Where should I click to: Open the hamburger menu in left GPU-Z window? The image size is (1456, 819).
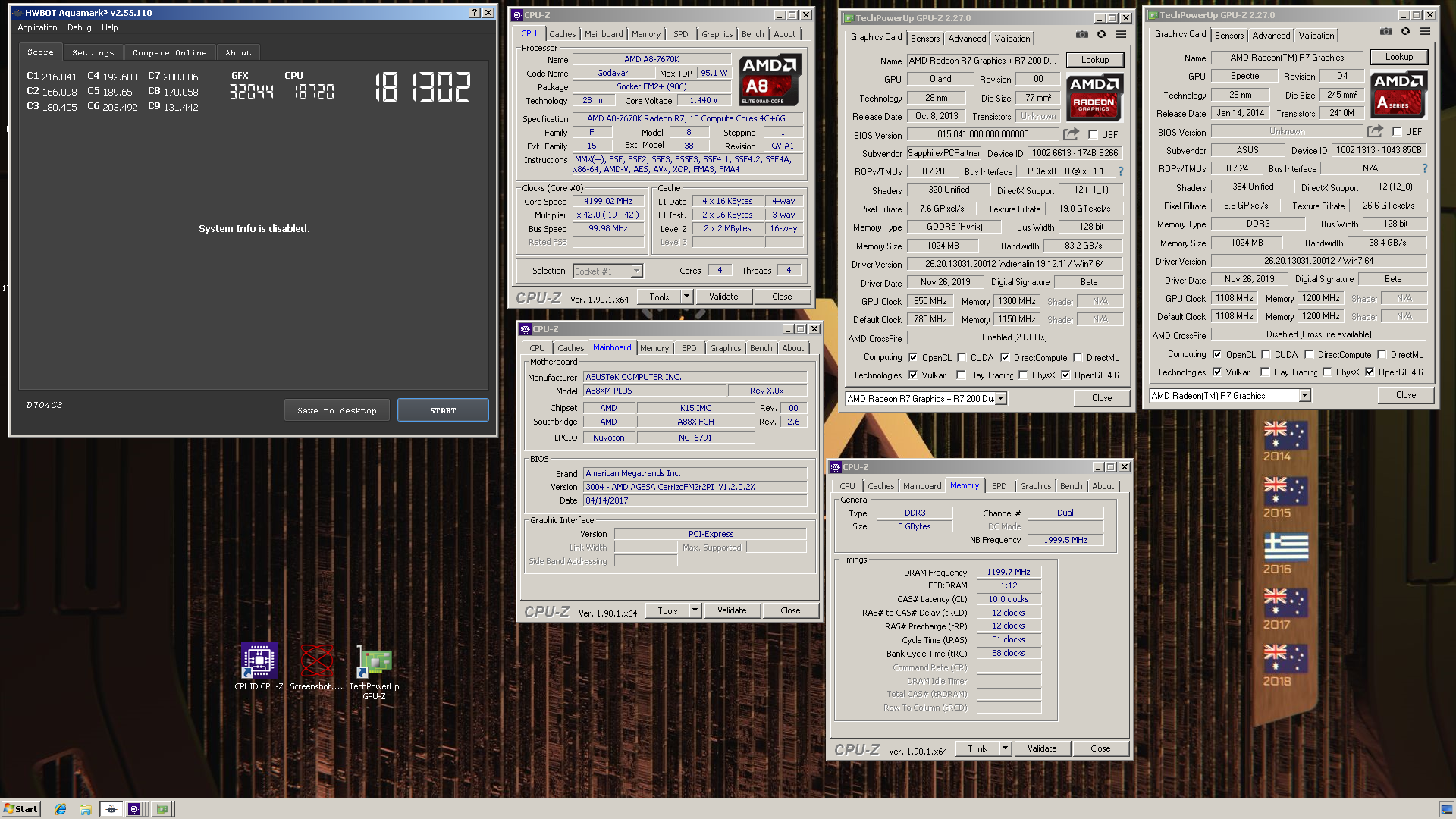[x=1121, y=35]
